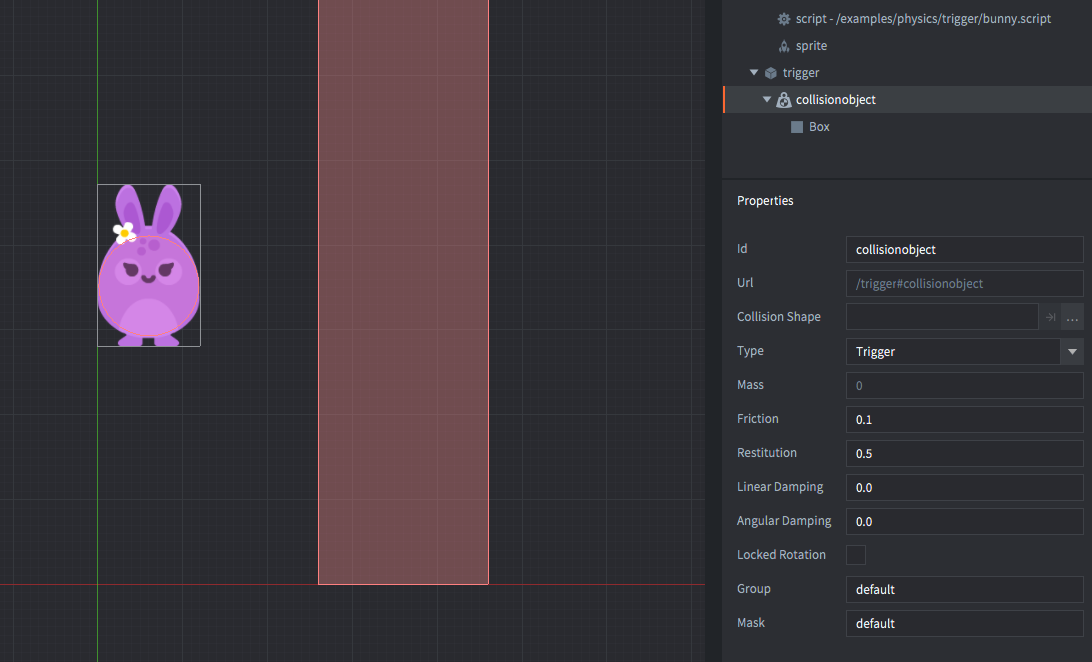Click the collisionobject component icon
The width and height of the screenshot is (1092, 662).
[783, 100]
